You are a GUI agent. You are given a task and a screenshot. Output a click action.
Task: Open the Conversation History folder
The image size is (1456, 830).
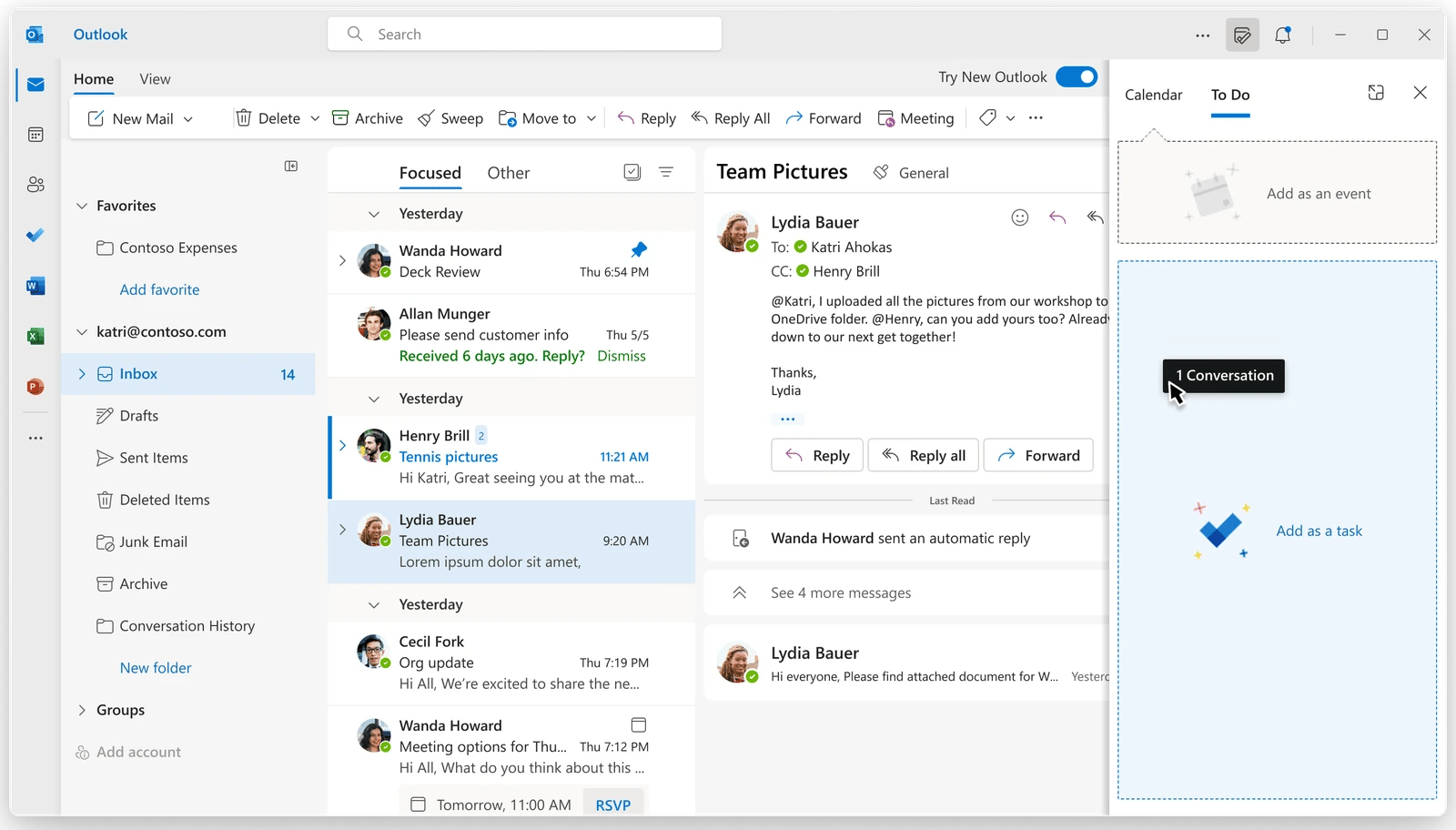click(x=188, y=626)
